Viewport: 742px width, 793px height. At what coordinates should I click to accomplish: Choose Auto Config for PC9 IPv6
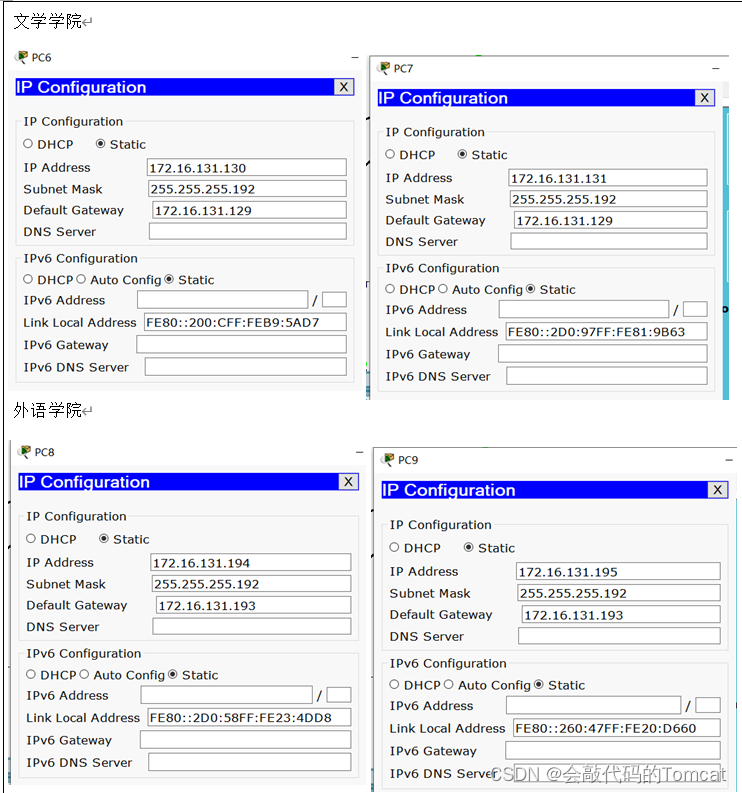(449, 684)
